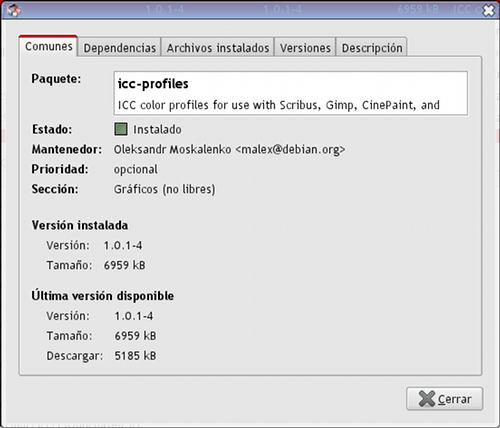Image resolution: width=500 pixels, height=428 pixels.
Task: Go to the Versiones tab
Action: 305,48
